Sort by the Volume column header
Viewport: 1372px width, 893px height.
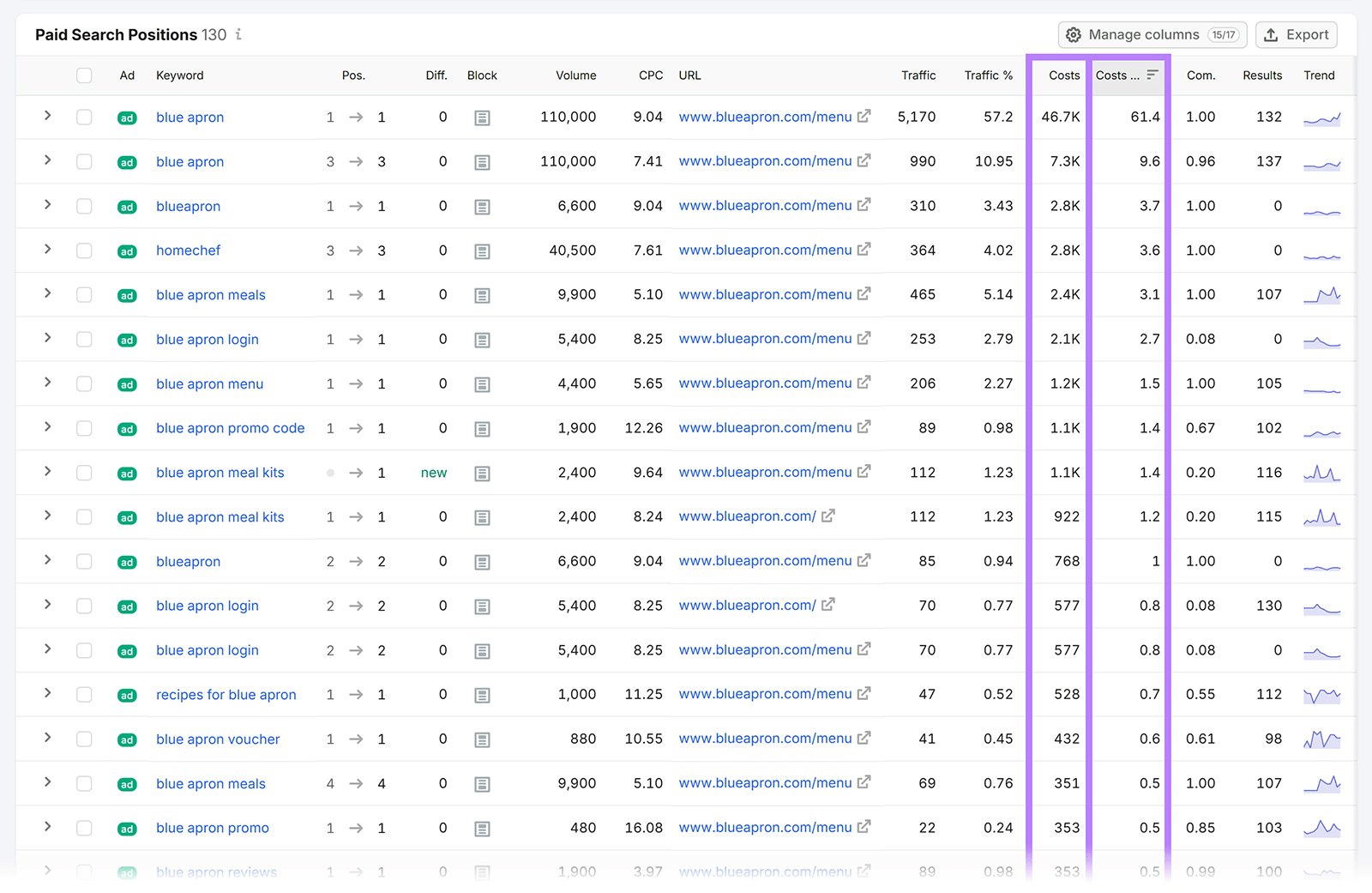click(x=575, y=75)
